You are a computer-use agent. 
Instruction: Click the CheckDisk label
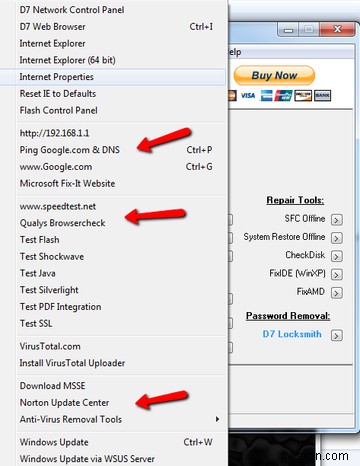pyautogui.click(x=305, y=255)
